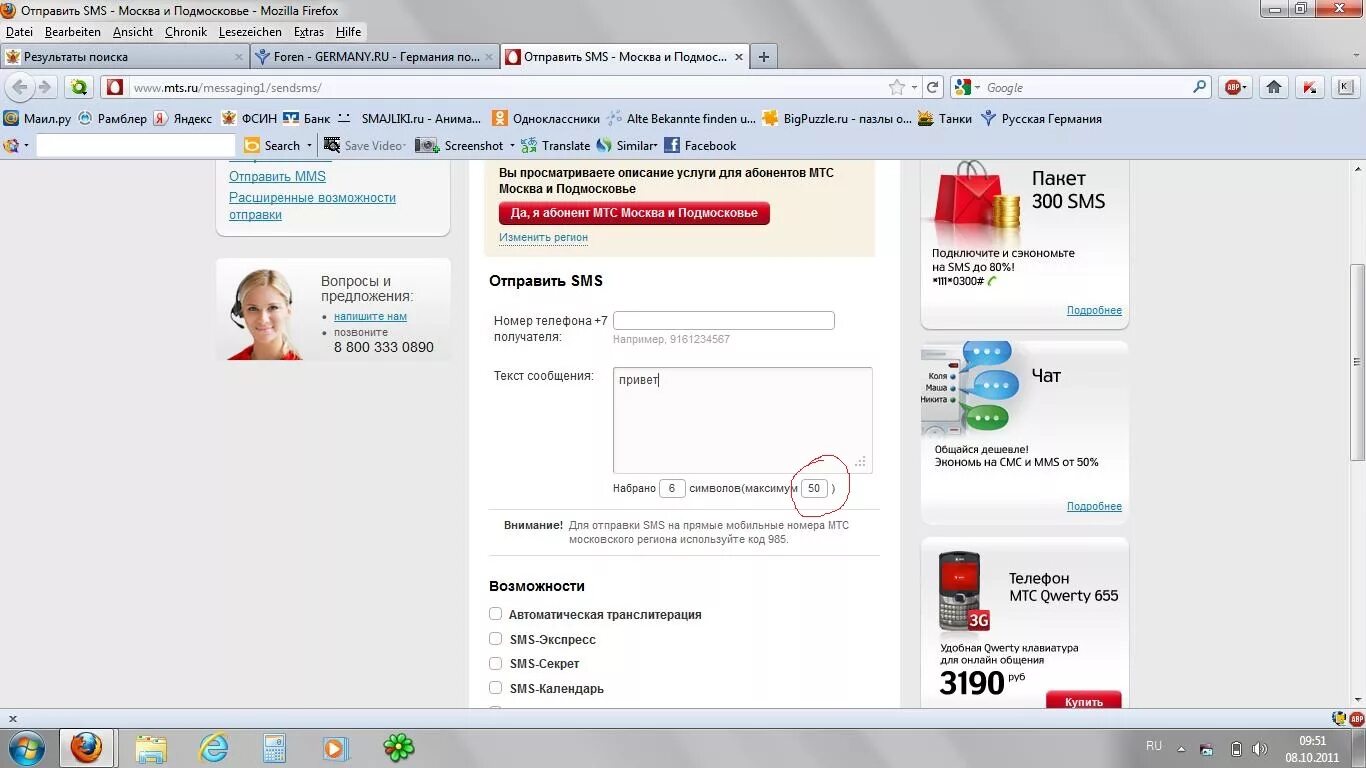Screen dimensions: 1366x768
Task: Open Extras menu
Action: 309,32
